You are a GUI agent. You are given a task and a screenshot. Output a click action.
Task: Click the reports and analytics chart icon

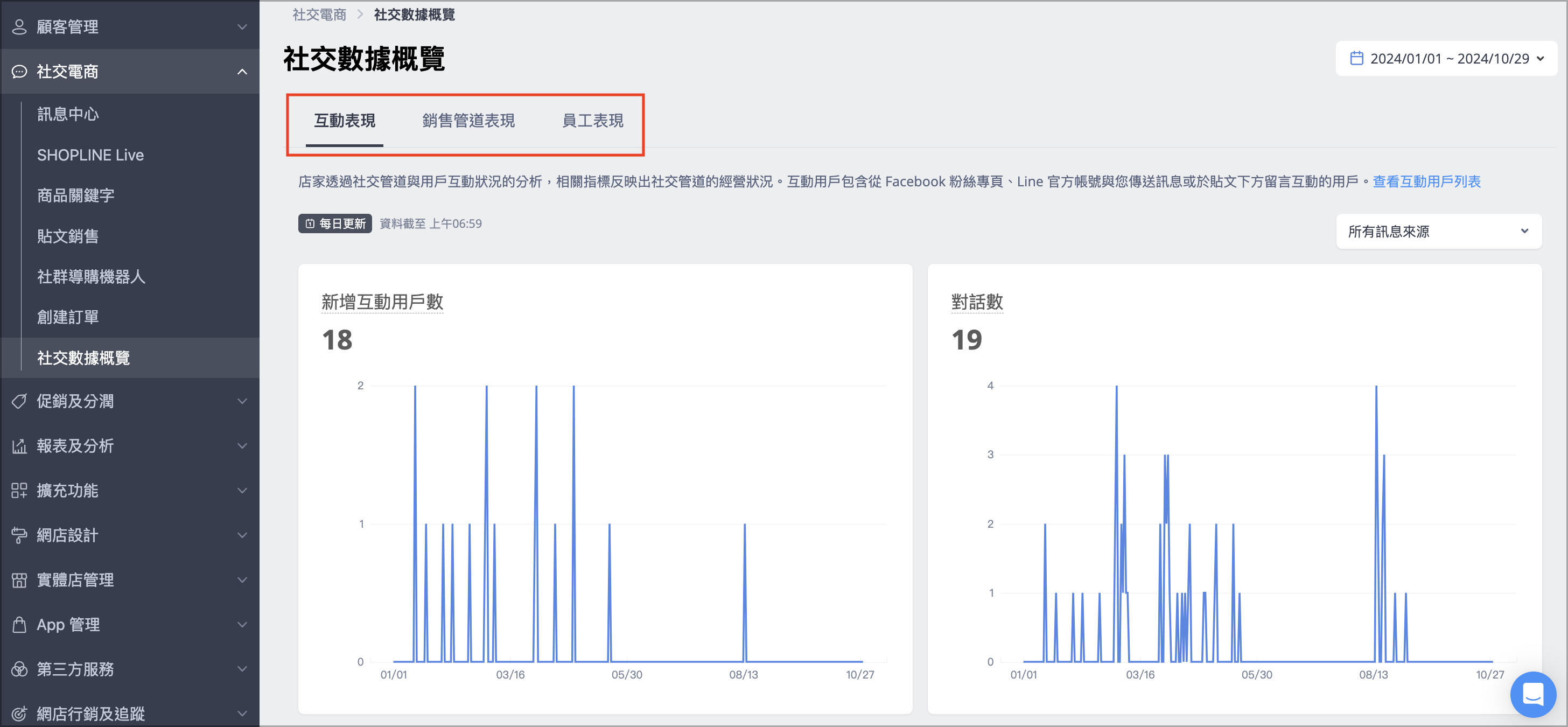coord(19,446)
